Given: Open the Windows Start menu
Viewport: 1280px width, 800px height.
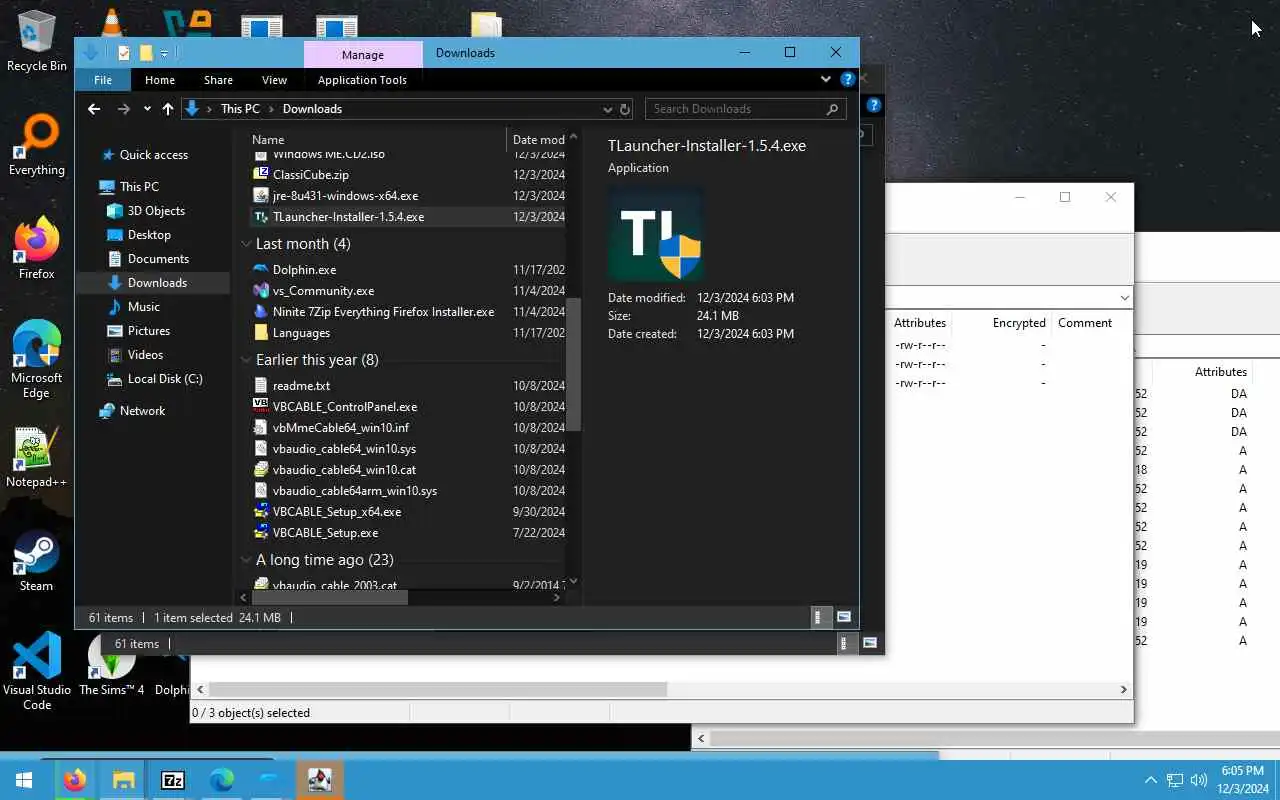Looking at the screenshot, I should [x=24, y=780].
